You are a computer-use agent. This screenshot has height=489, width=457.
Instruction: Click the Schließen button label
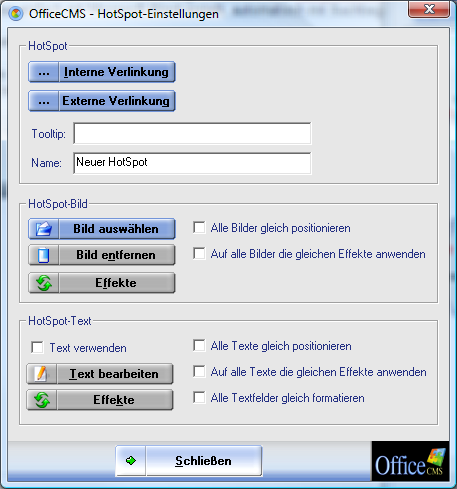[x=203, y=461]
